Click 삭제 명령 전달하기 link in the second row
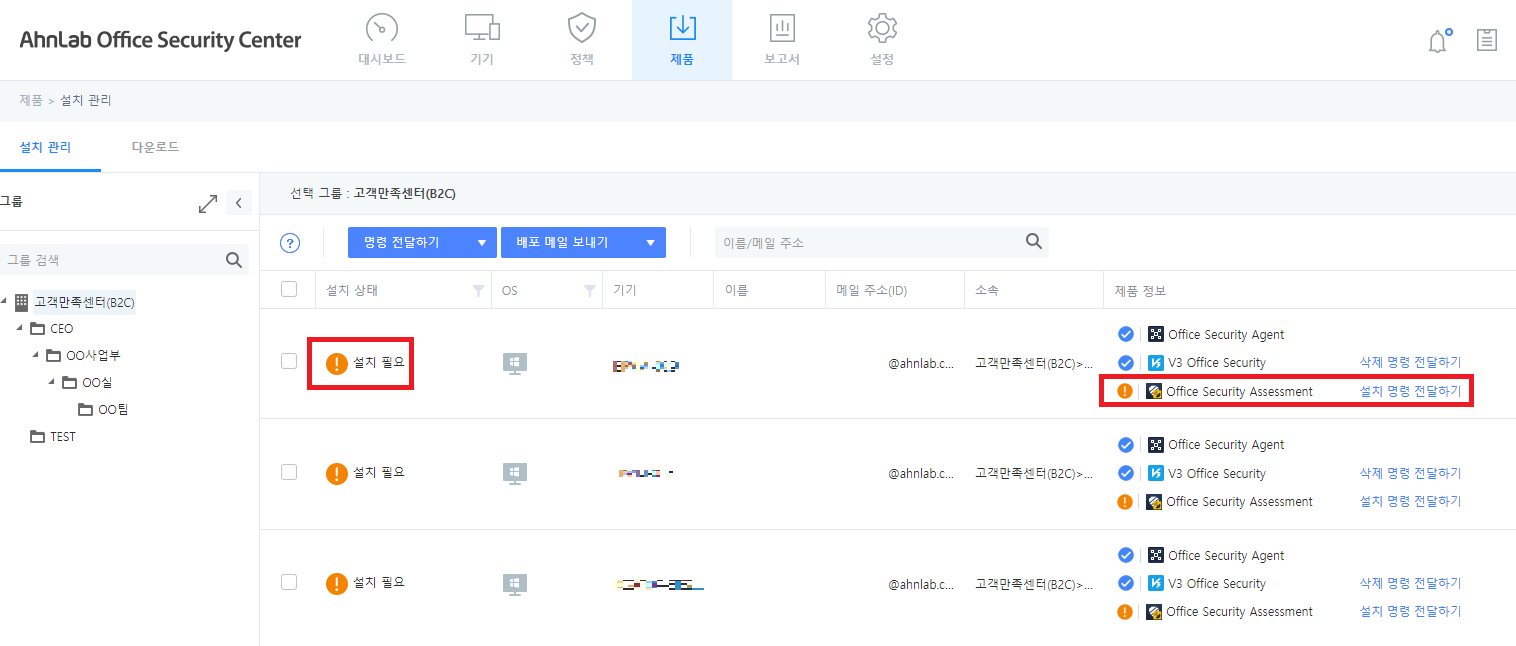 (1410, 473)
